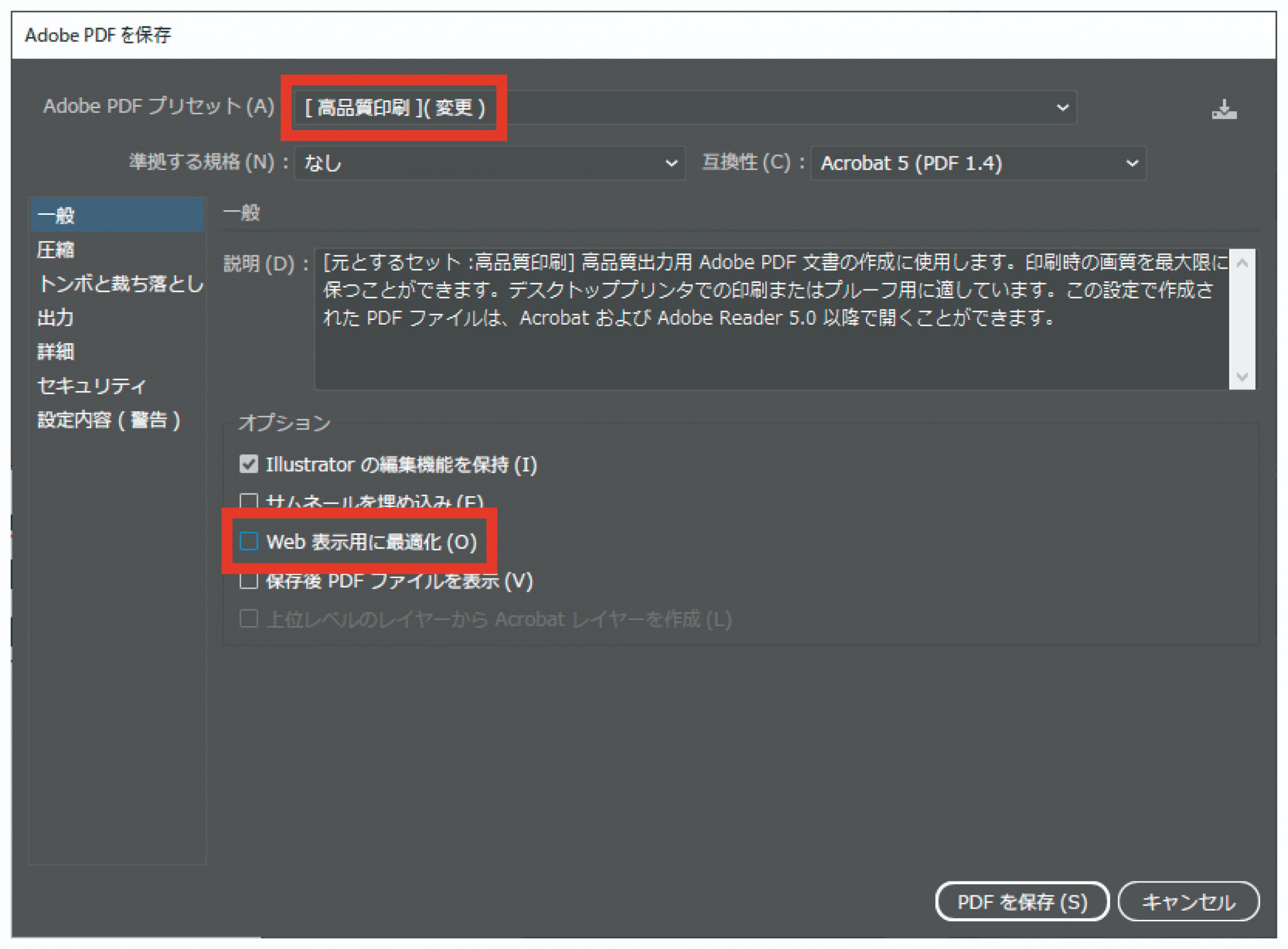Click the PDF を保存 button

1022,901
